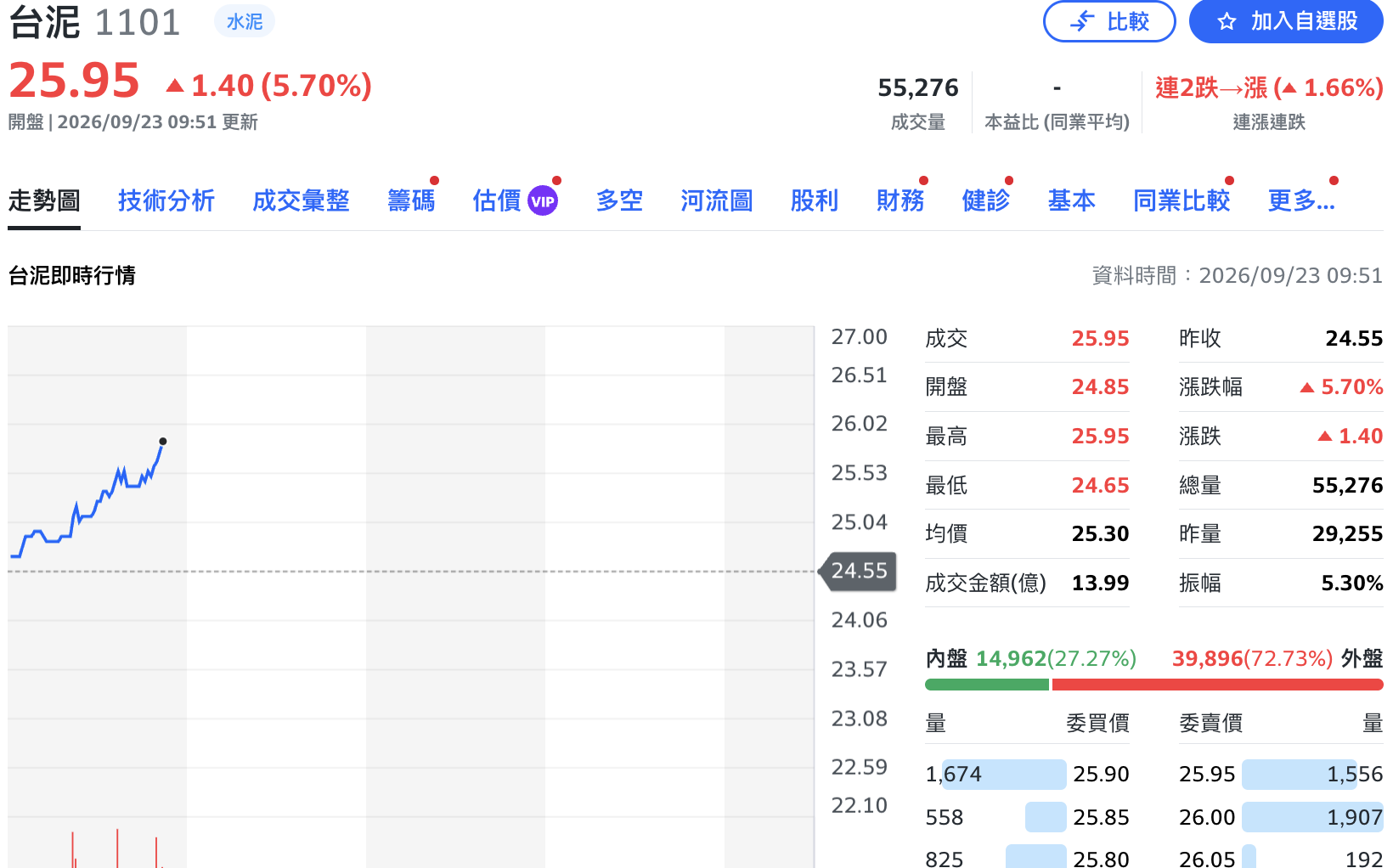
Task: Expand the 更多... menu
Action: tap(1301, 201)
